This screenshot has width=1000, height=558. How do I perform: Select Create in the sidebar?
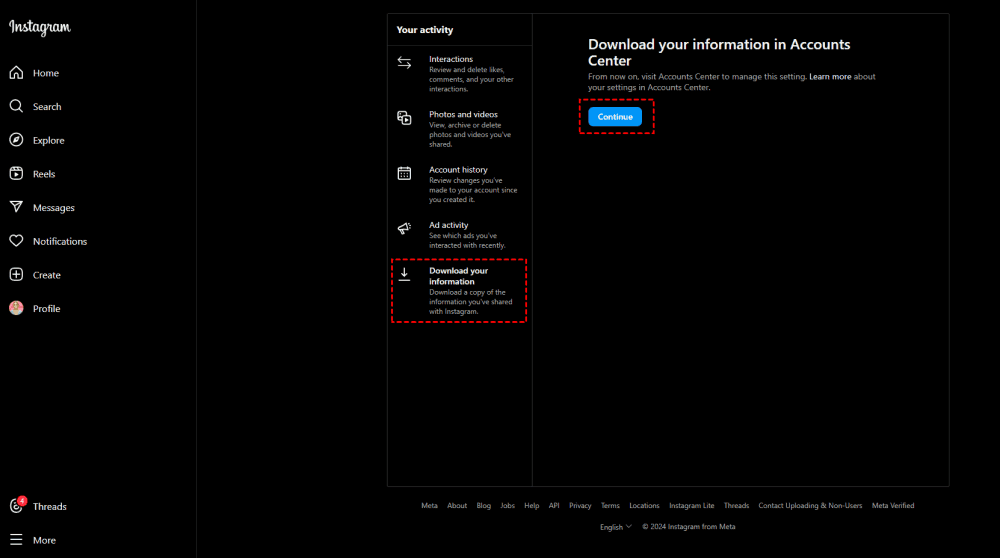(x=47, y=275)
